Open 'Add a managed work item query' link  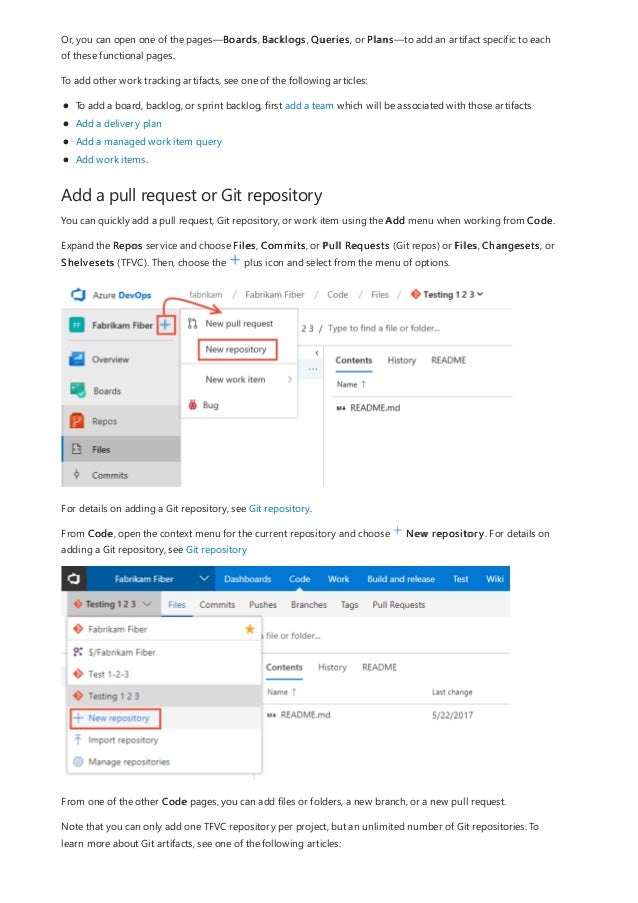(x=149, y=141)
